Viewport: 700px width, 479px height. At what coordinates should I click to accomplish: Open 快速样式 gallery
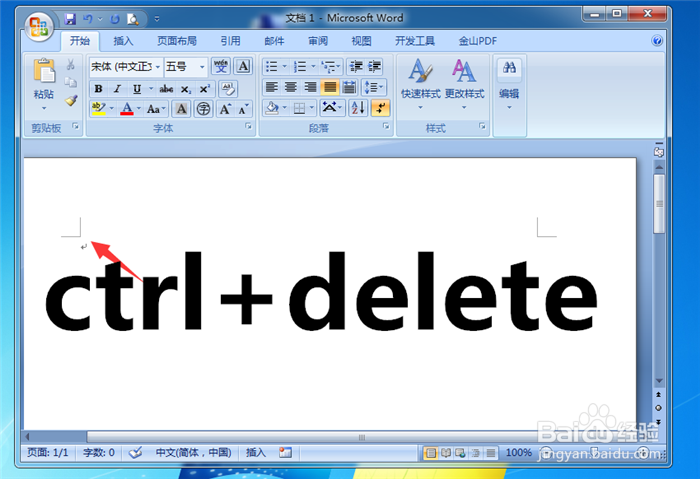[x=420, y=83]
